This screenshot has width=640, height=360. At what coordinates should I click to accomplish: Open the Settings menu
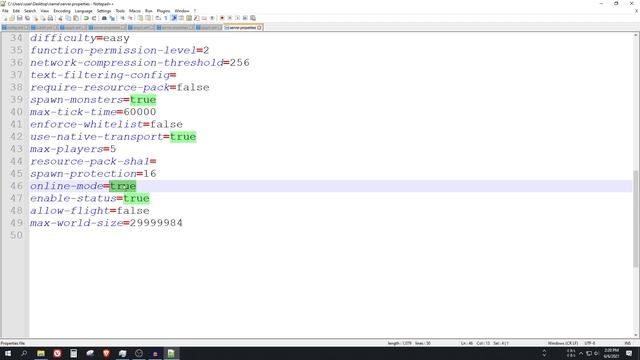[104, 11]
